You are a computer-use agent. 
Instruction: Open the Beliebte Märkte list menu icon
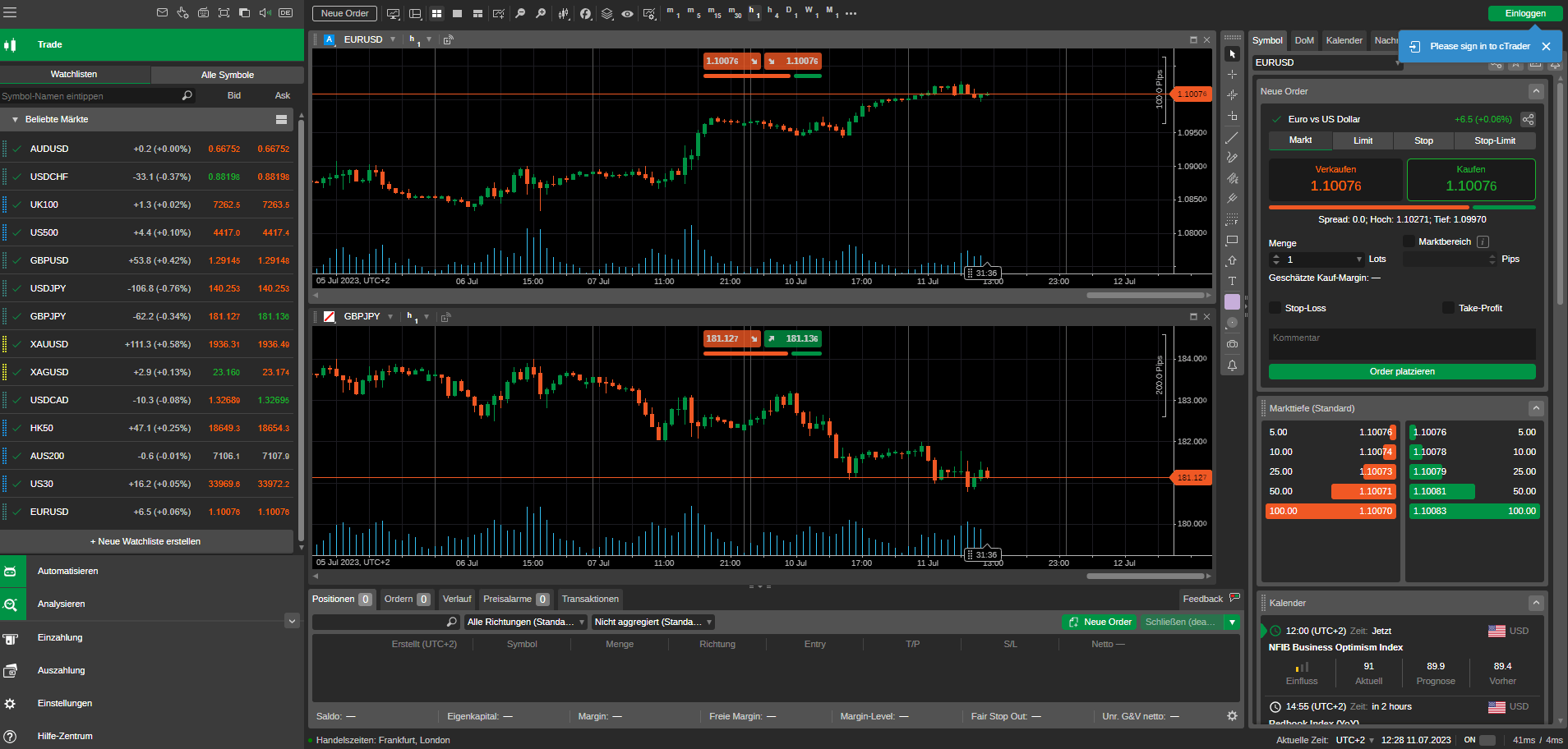pos(281,120)
